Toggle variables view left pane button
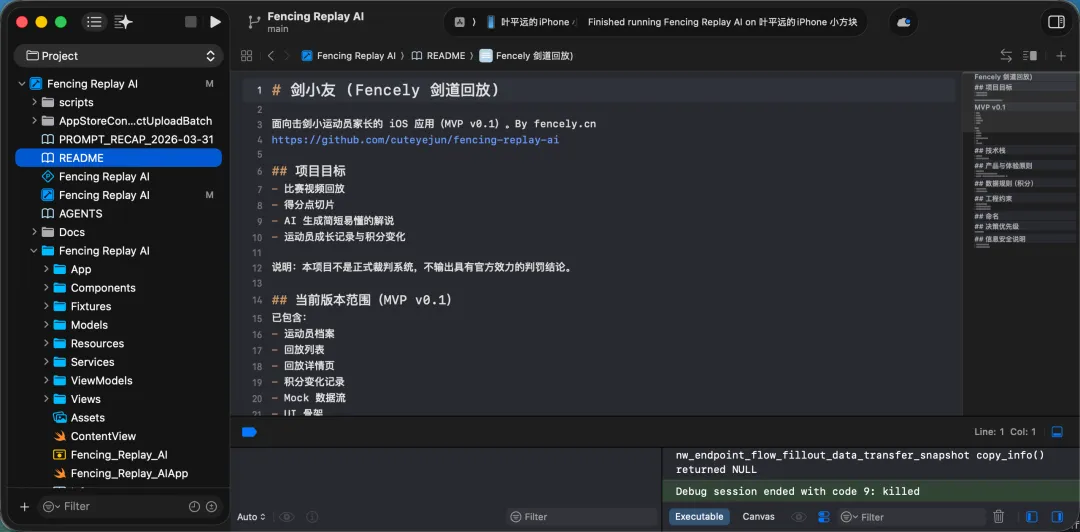This screenshot has height=532, width=1080. [x=1032, y=517]
